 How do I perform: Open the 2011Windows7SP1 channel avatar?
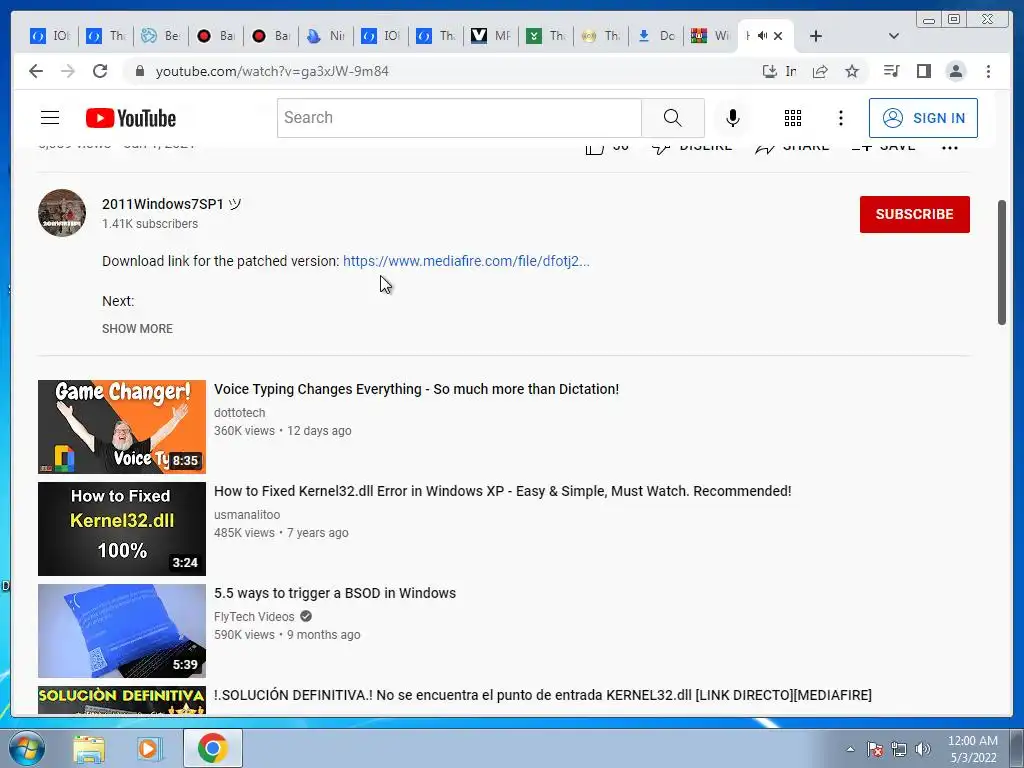point(62,214)
